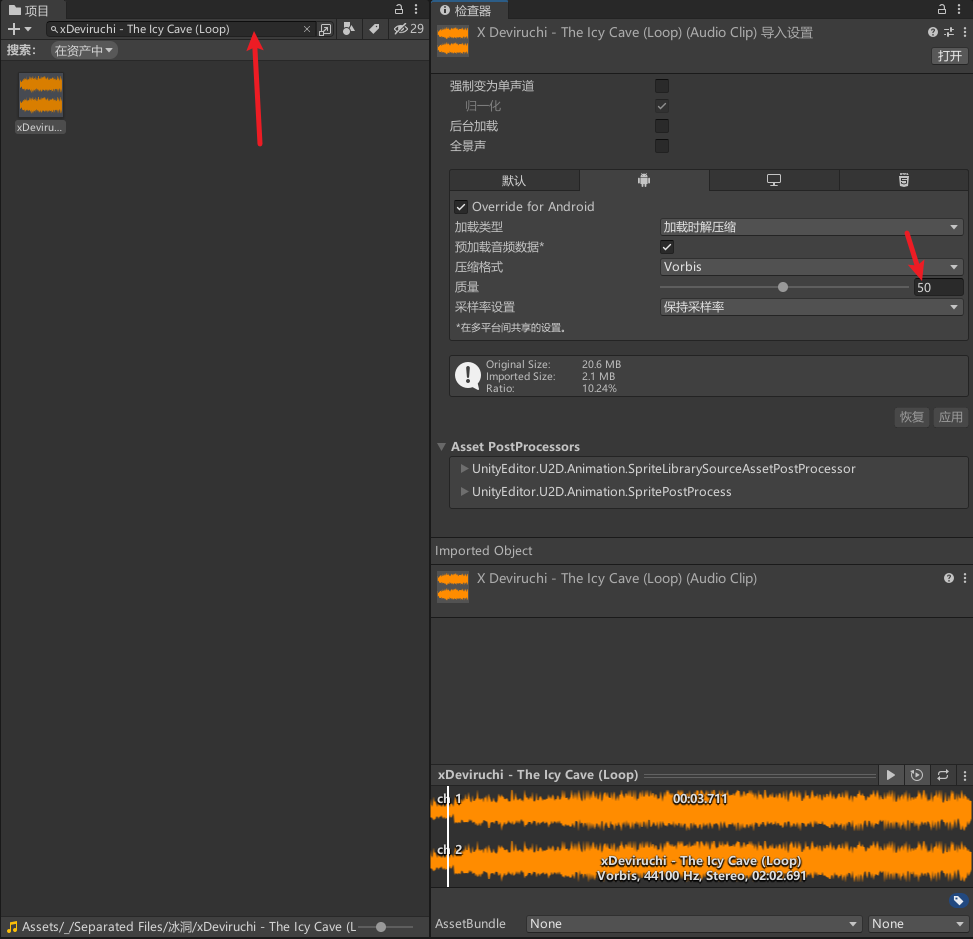Click the info warning icon beside sizes
This screenshot has width=973, height=939.
tap(467, 375)
